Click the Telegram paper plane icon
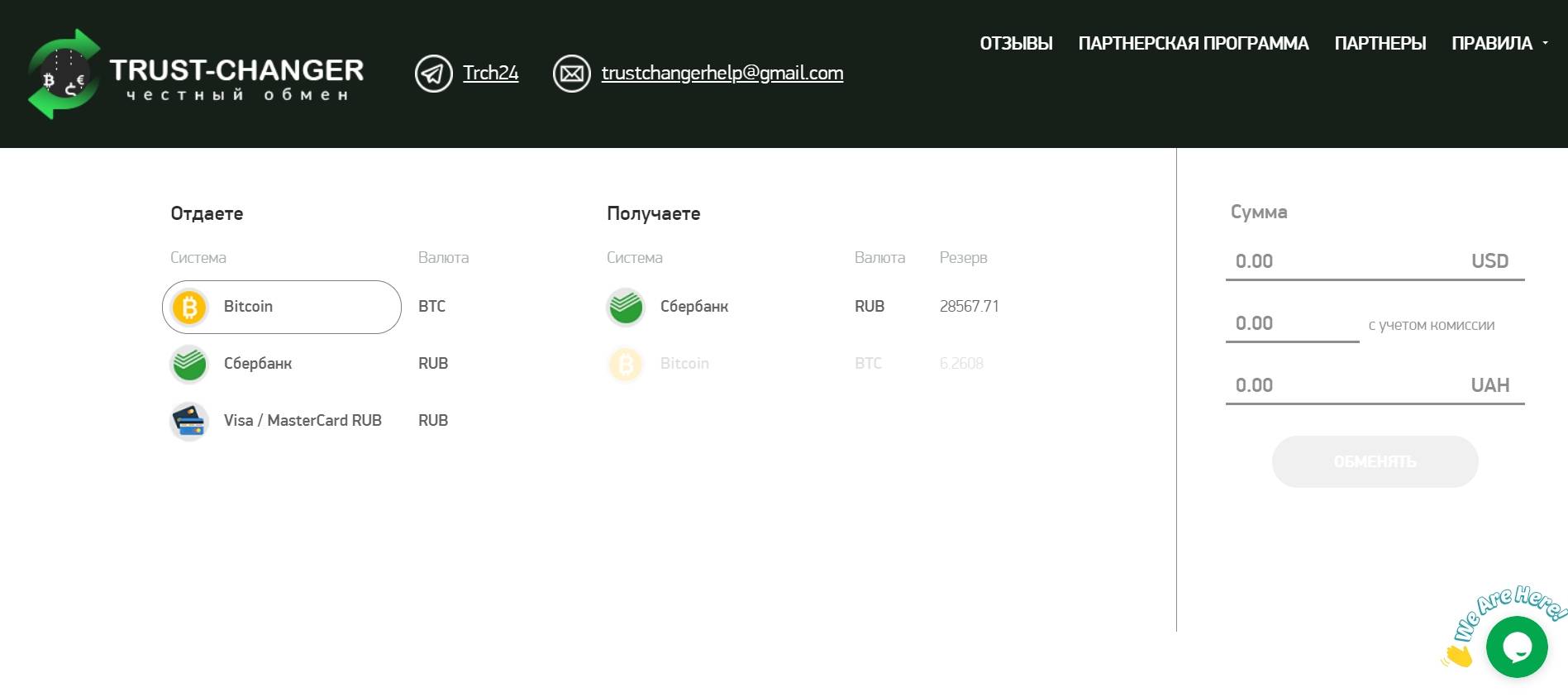The height and width of the screenshot is (697, 1568). pyautogui.click(x=433, y=74)
